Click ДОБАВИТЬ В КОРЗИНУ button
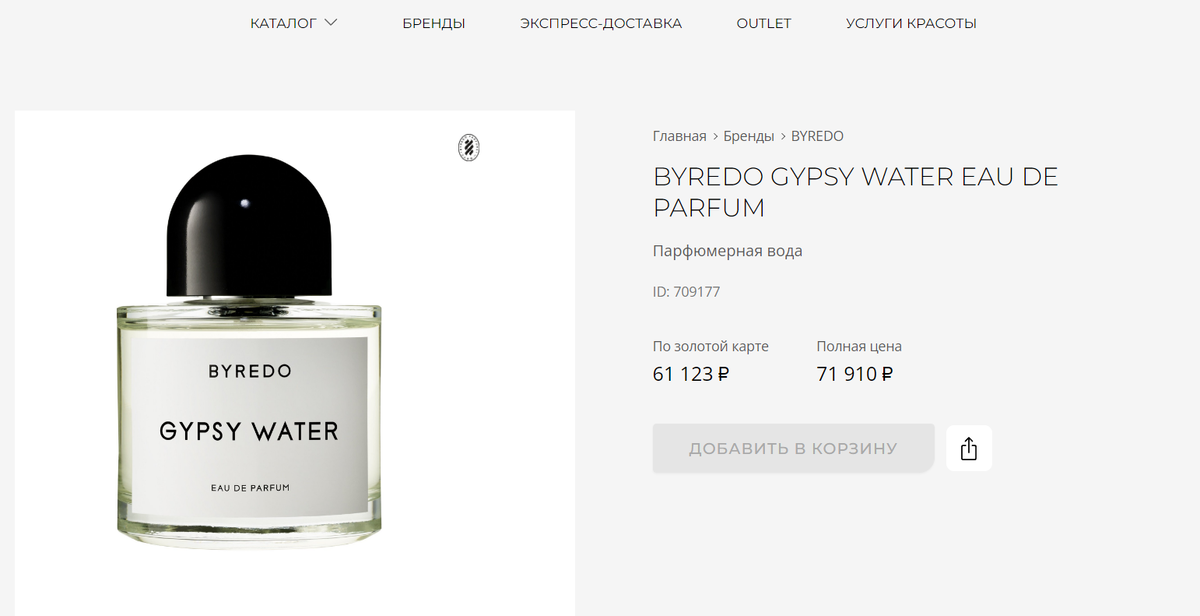This screenshot has height=616, width=1200. 793,448
